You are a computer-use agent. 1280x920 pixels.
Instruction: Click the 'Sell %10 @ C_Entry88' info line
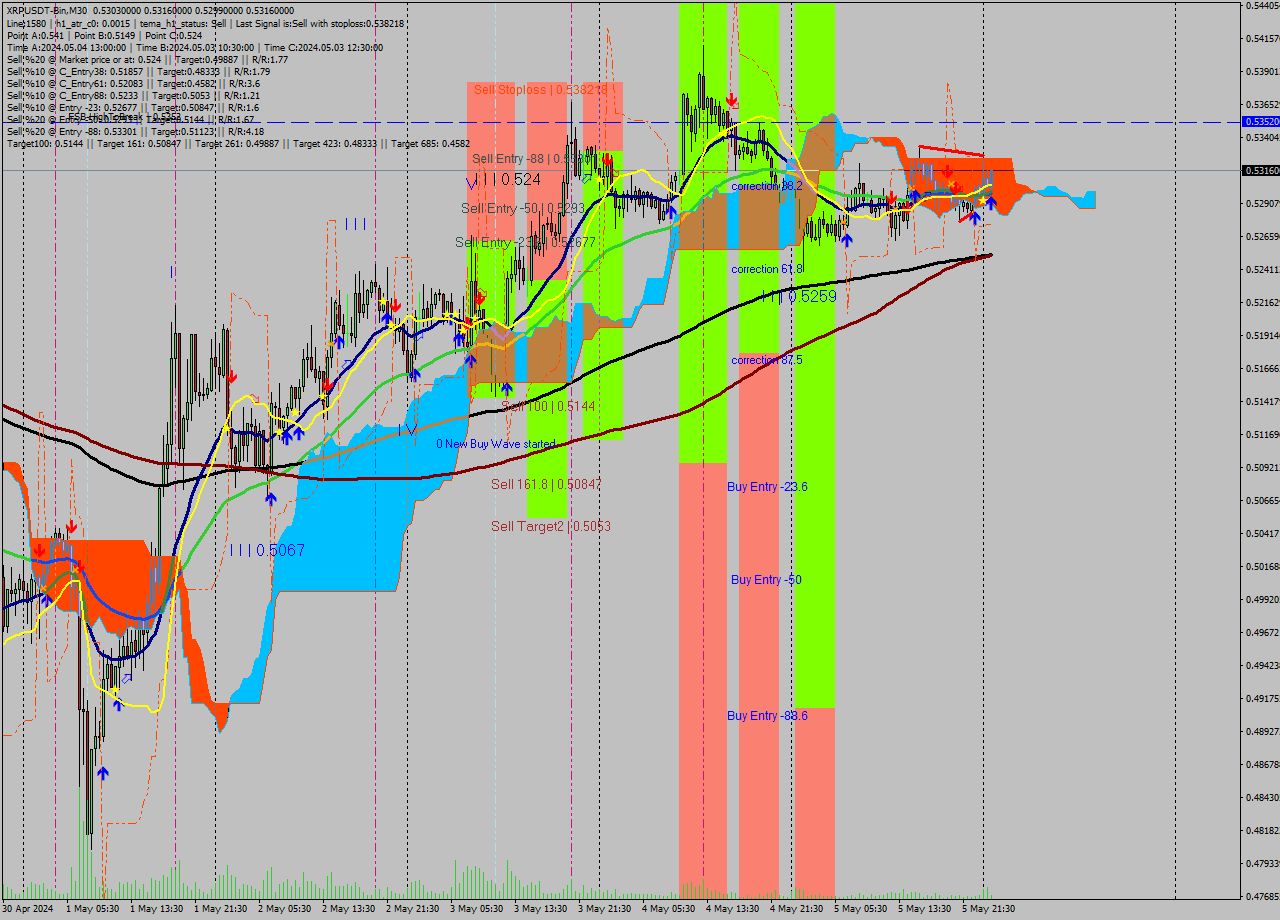point(133,95)
